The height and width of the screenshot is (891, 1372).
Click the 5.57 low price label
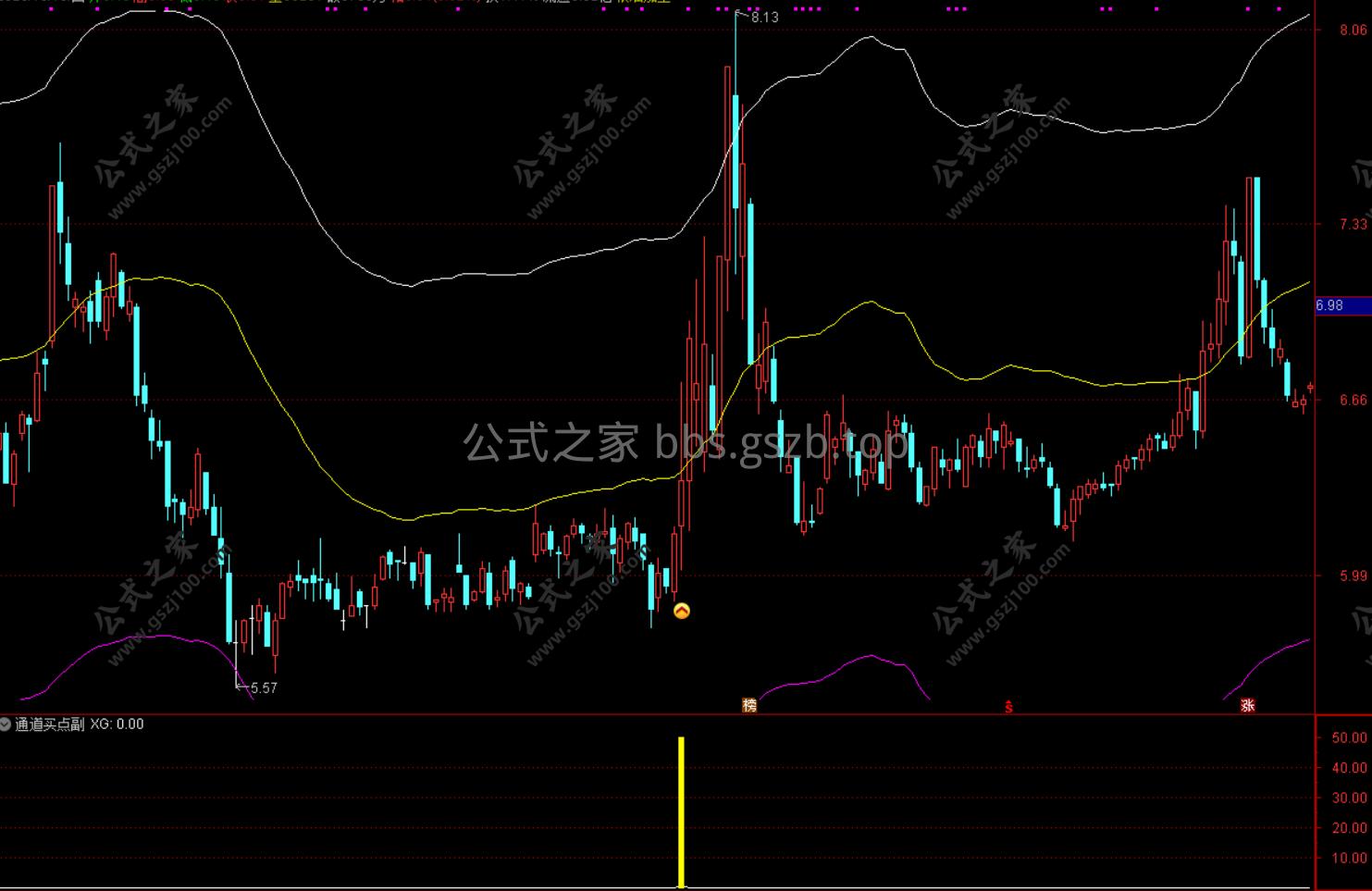coord(264,687)
